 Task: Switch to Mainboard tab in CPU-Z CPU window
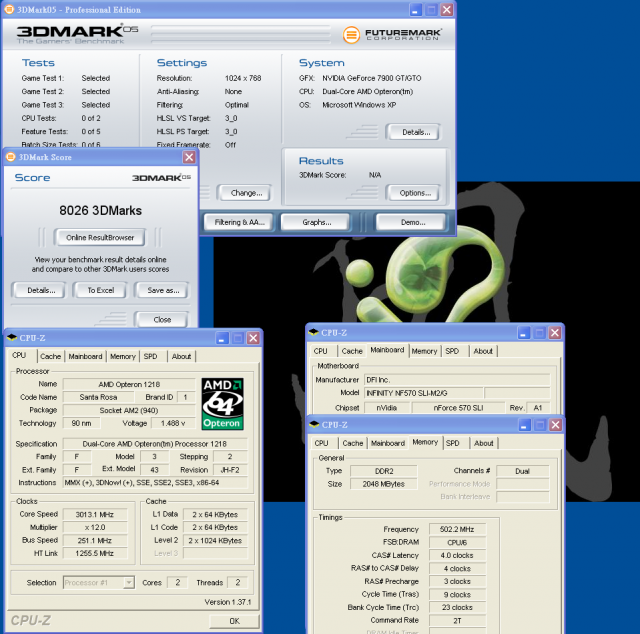[x=85, y=356]
